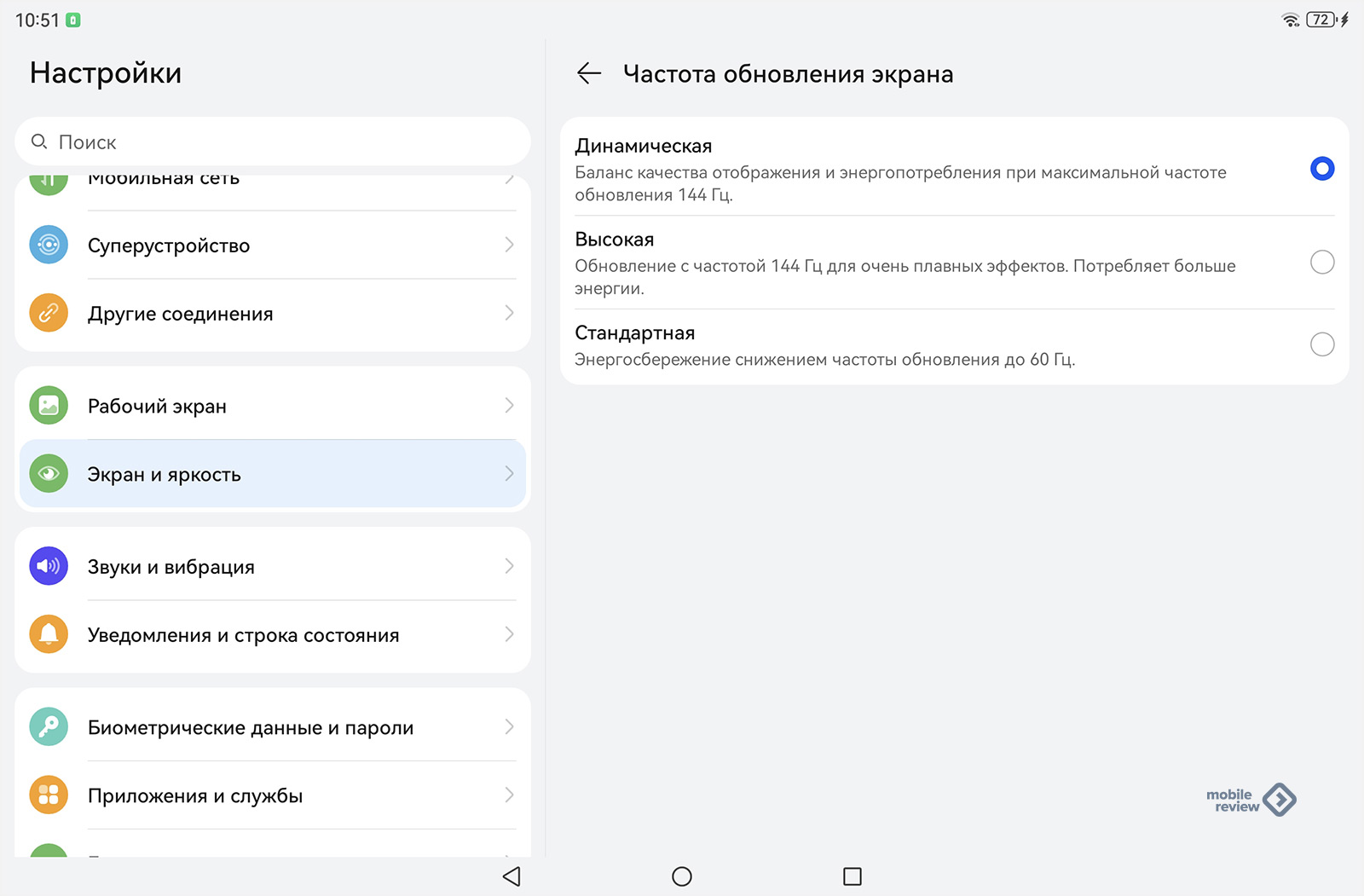Select the Стандартная 60 Гц radio button
The height and width of the screenshot is (896, 1364).
pos(1321,344)
